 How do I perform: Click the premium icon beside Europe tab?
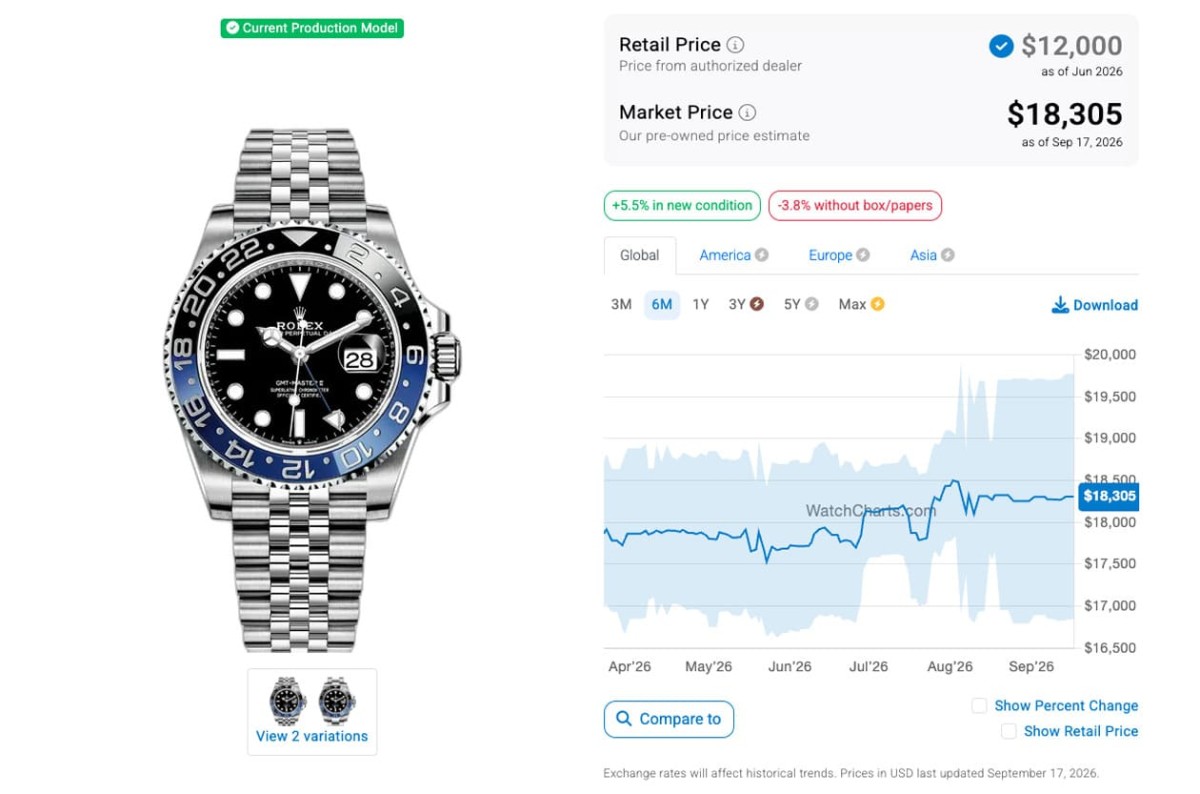tap(863, 255)
